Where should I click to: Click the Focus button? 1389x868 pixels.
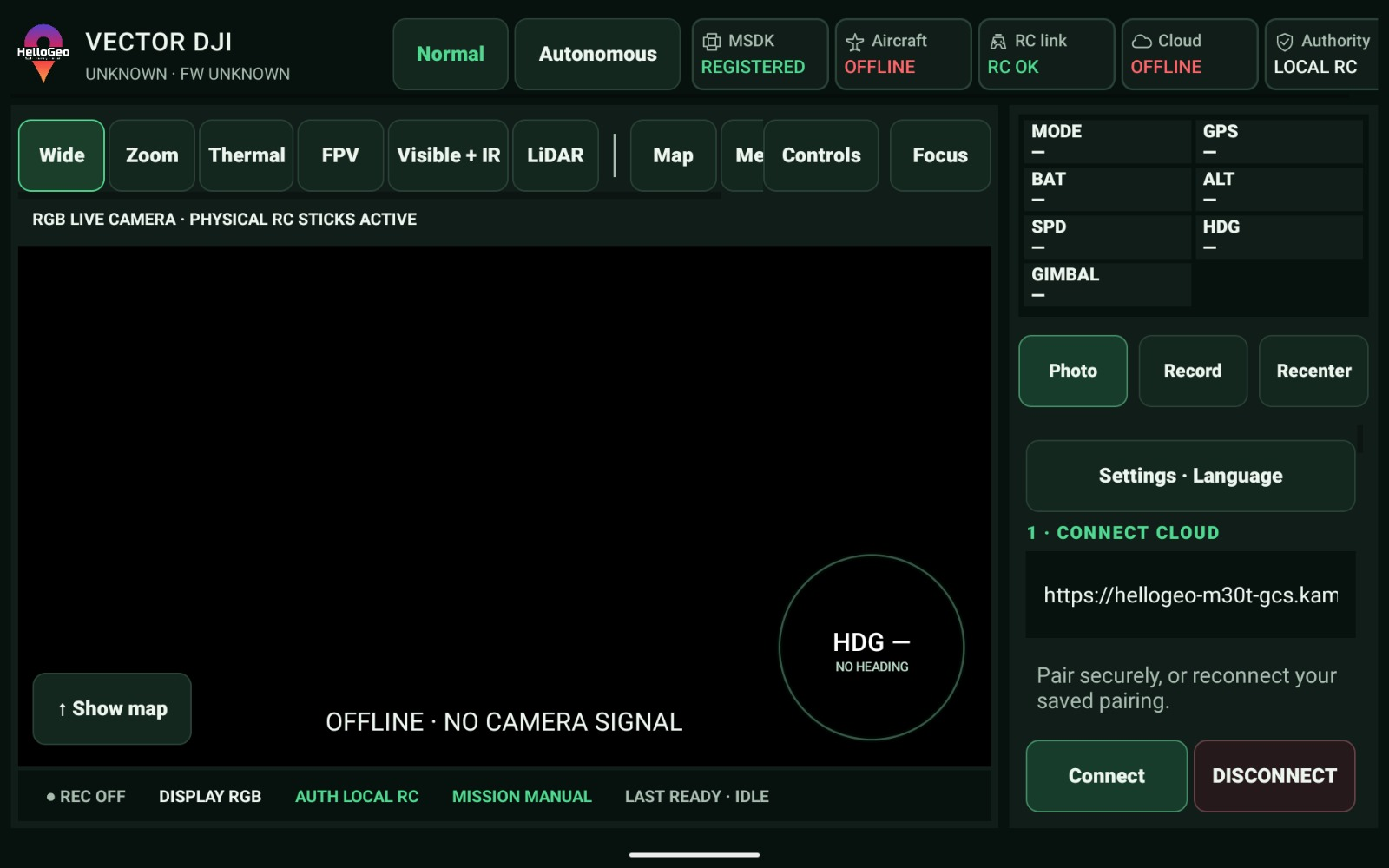[x=940, y=155]
